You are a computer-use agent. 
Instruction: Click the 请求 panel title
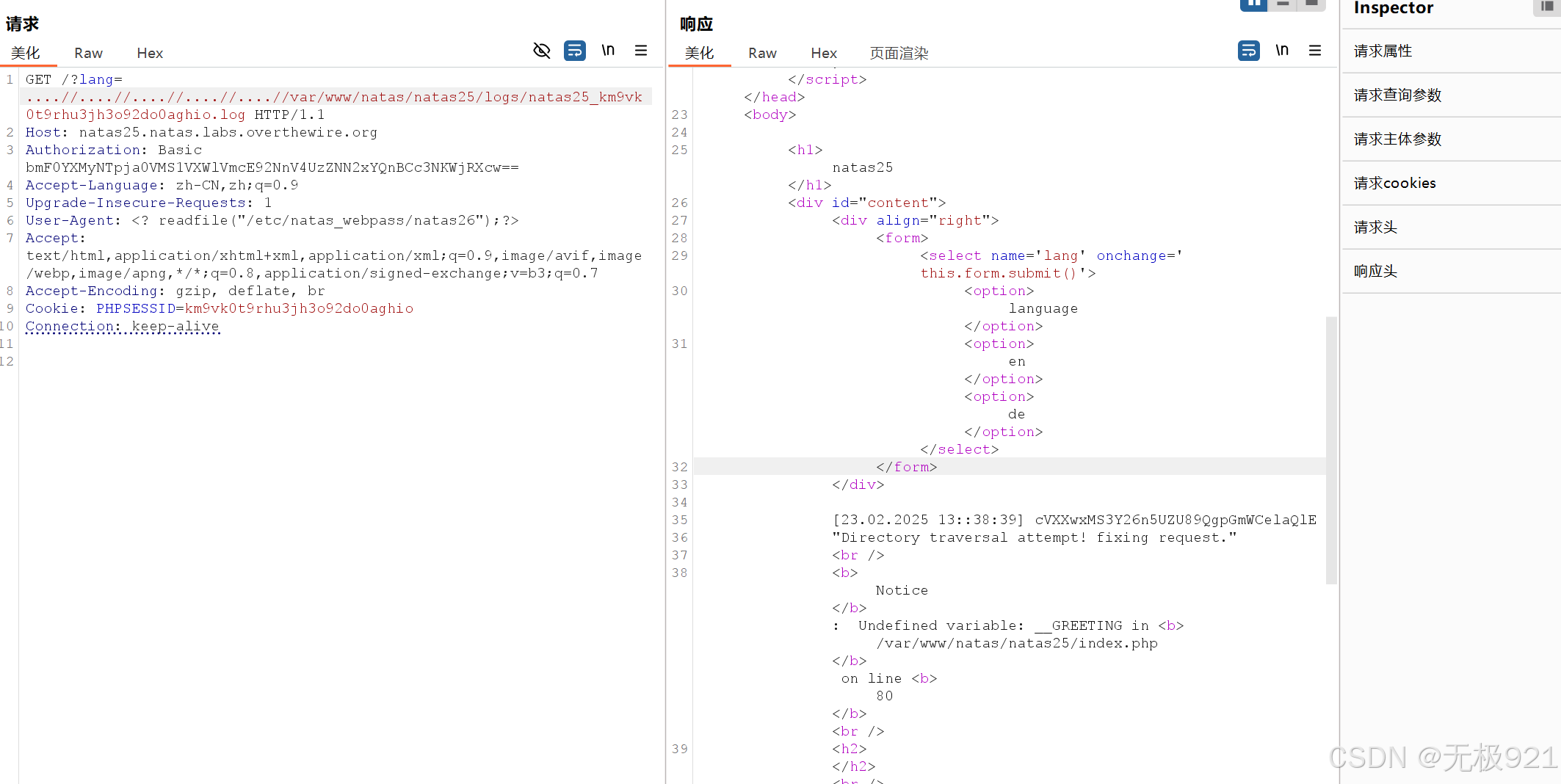pos(22,24)
